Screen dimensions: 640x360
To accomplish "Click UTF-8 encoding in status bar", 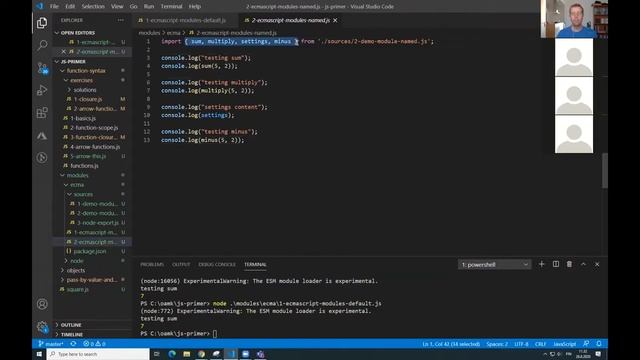I will [x=521, y=344].
